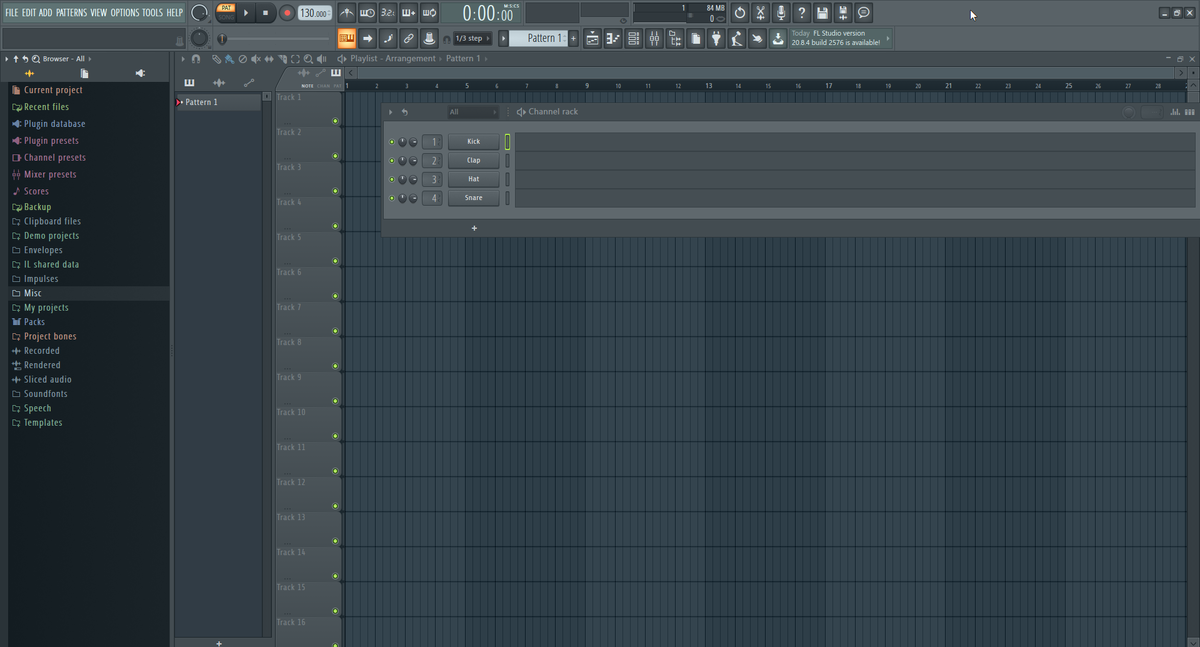The image size is (1200, 647).
Task: Switch transport to PAT mode
Action: [x=226, y=8]
